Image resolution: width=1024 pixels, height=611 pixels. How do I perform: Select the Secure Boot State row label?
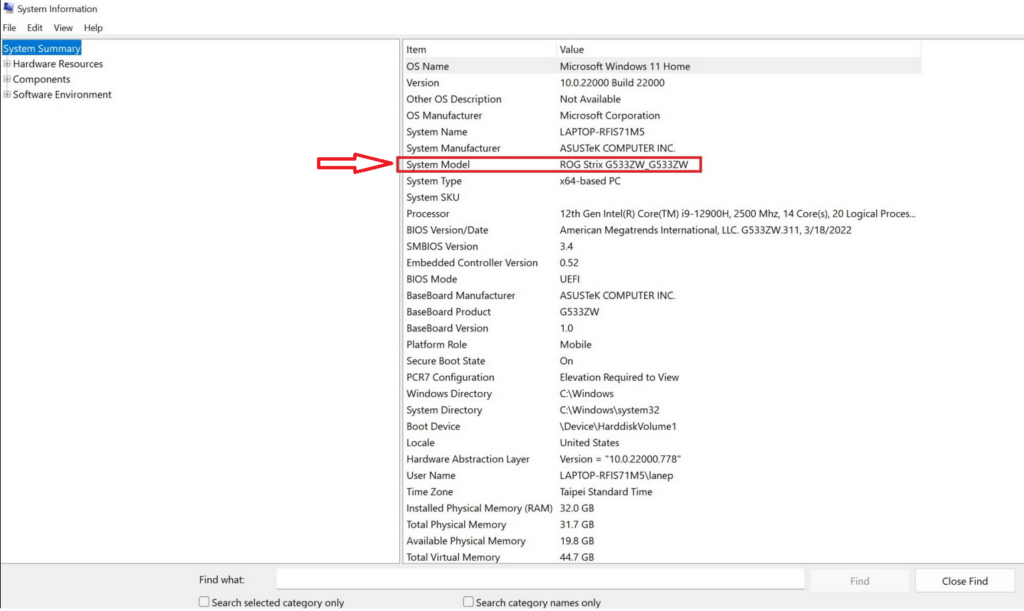point(445,360)
